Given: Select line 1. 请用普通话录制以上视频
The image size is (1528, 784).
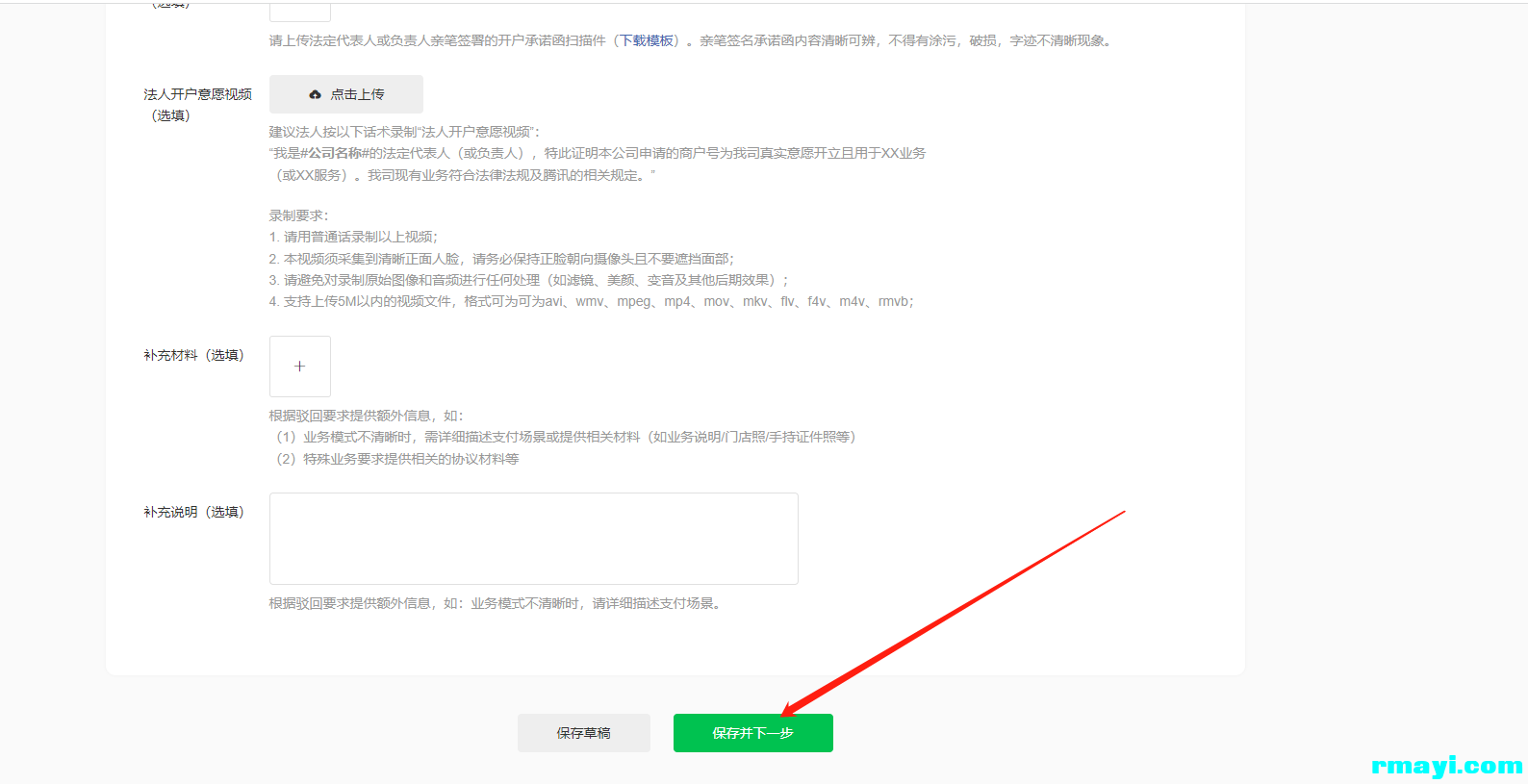Looking at the screenshot, I should coord(353,237).
